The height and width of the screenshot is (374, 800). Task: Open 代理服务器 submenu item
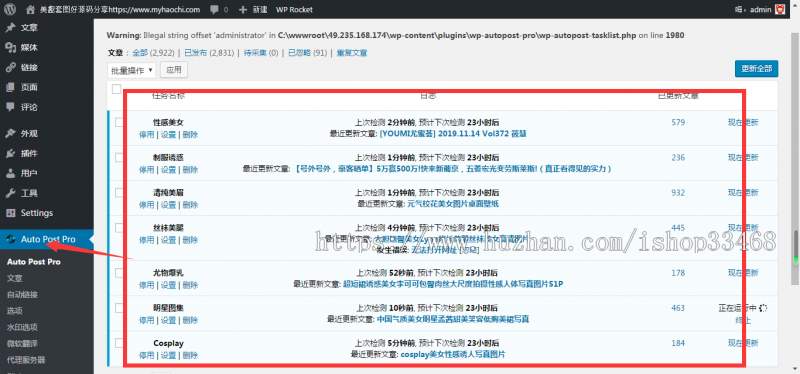26,360
